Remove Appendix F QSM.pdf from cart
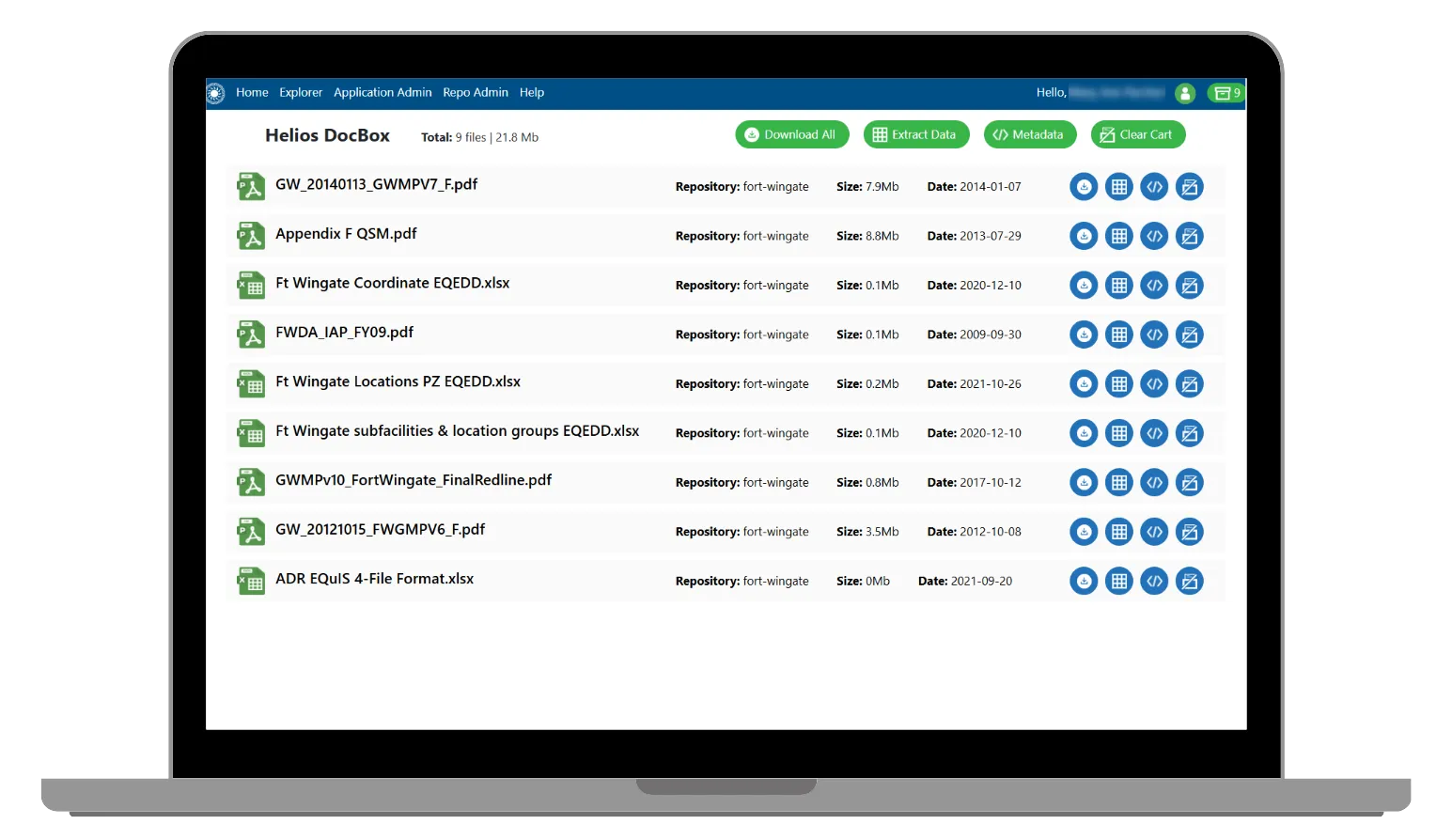This screenshot has height=840, width=1452. 1190,236
